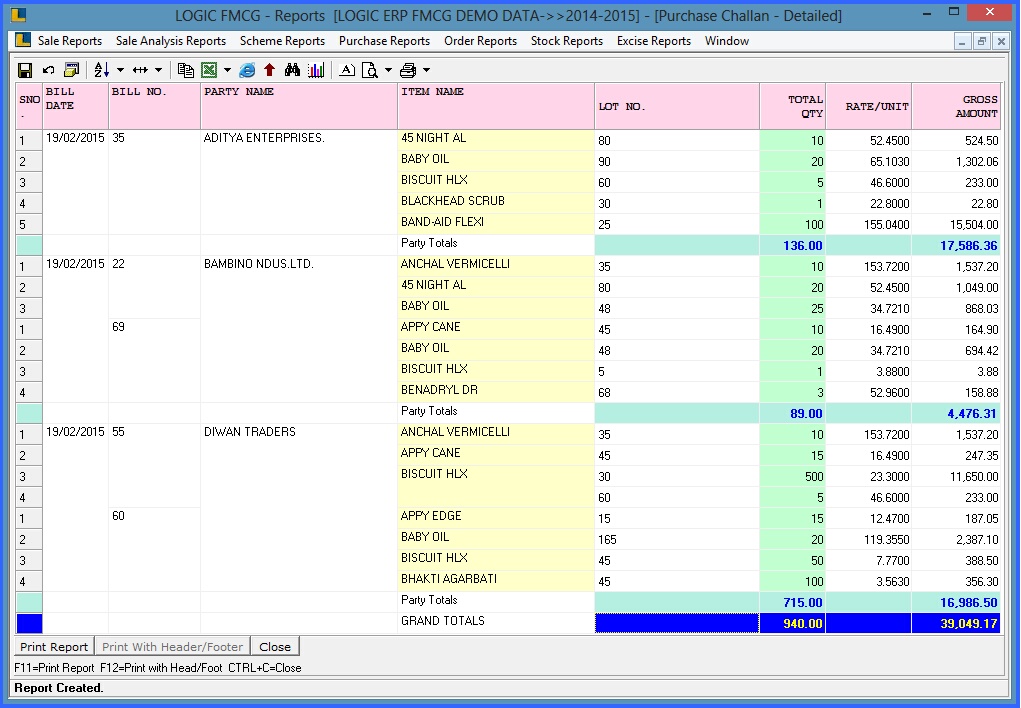Open the Excel export dropdown arrow
The image size is (1021, 708).
tap(227, 70)
